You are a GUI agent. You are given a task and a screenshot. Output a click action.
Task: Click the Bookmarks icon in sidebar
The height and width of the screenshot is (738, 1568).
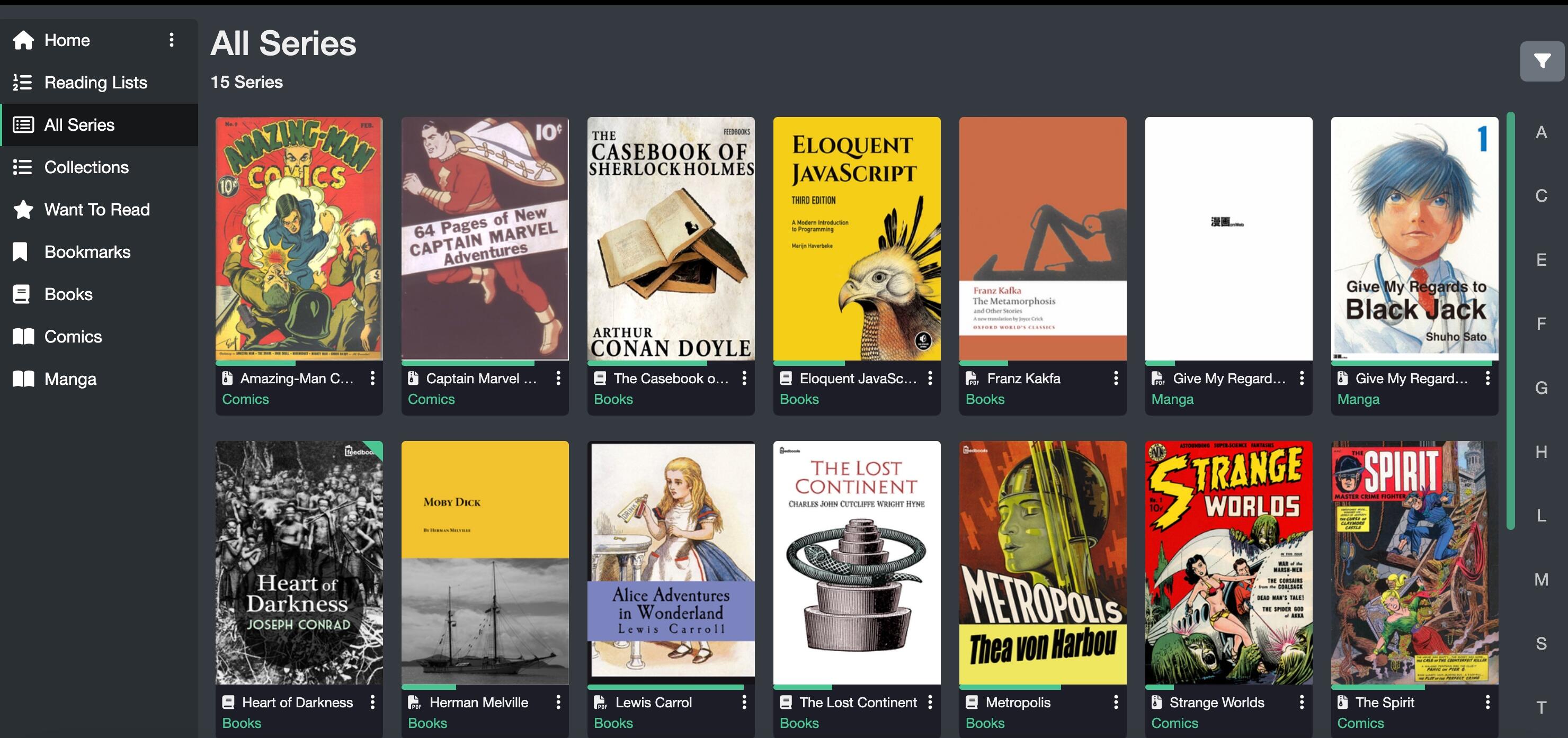click(20, 252)
